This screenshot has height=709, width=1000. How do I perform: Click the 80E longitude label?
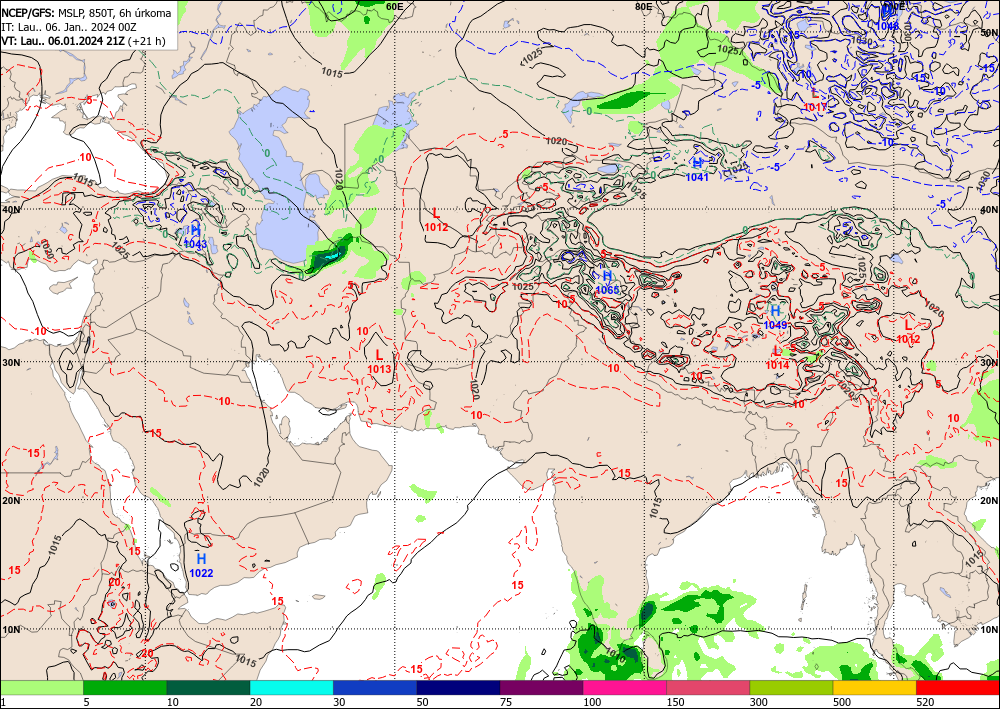coord(643,6)
